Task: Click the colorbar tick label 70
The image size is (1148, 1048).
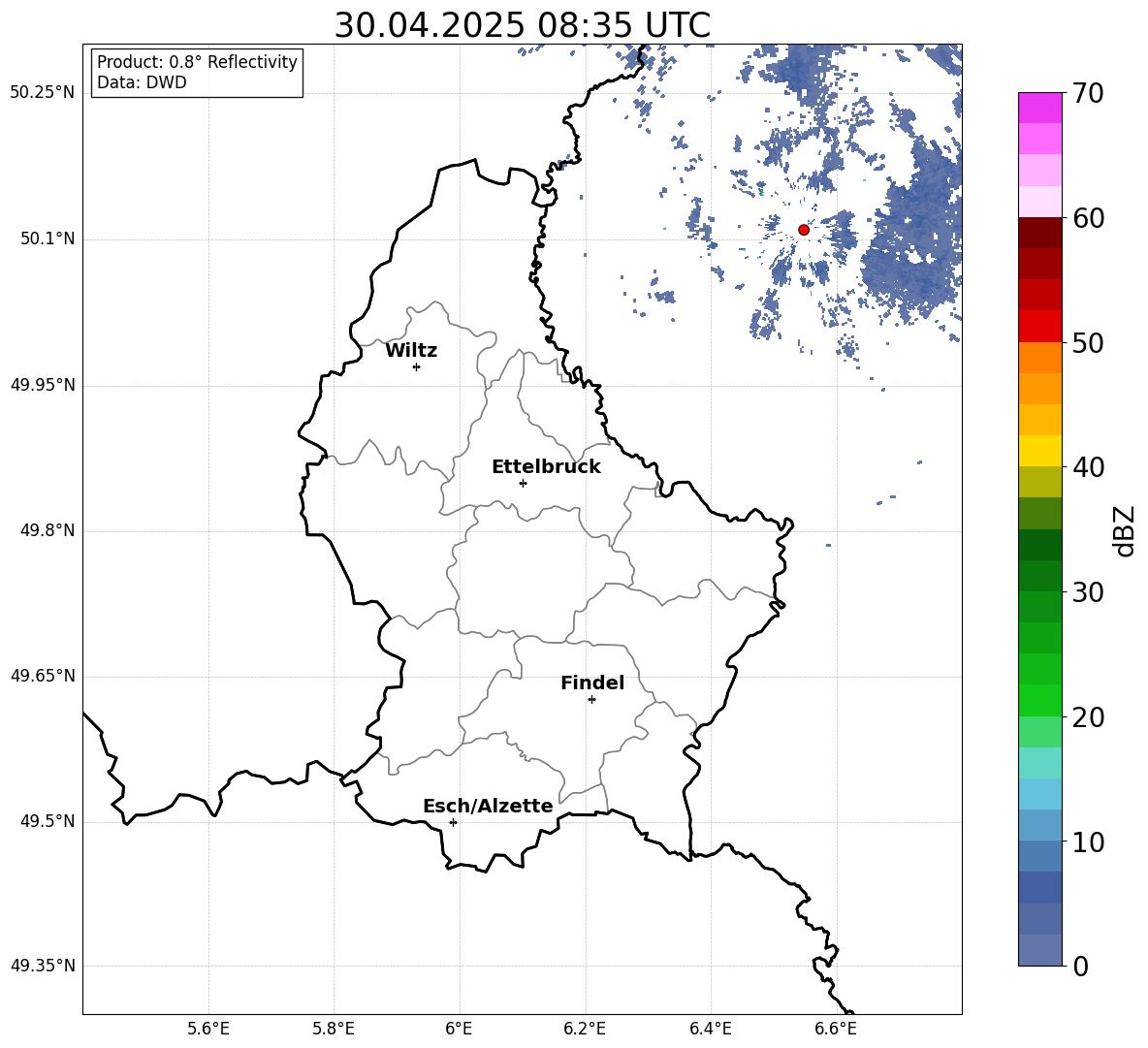Action: pos(1088,93)
